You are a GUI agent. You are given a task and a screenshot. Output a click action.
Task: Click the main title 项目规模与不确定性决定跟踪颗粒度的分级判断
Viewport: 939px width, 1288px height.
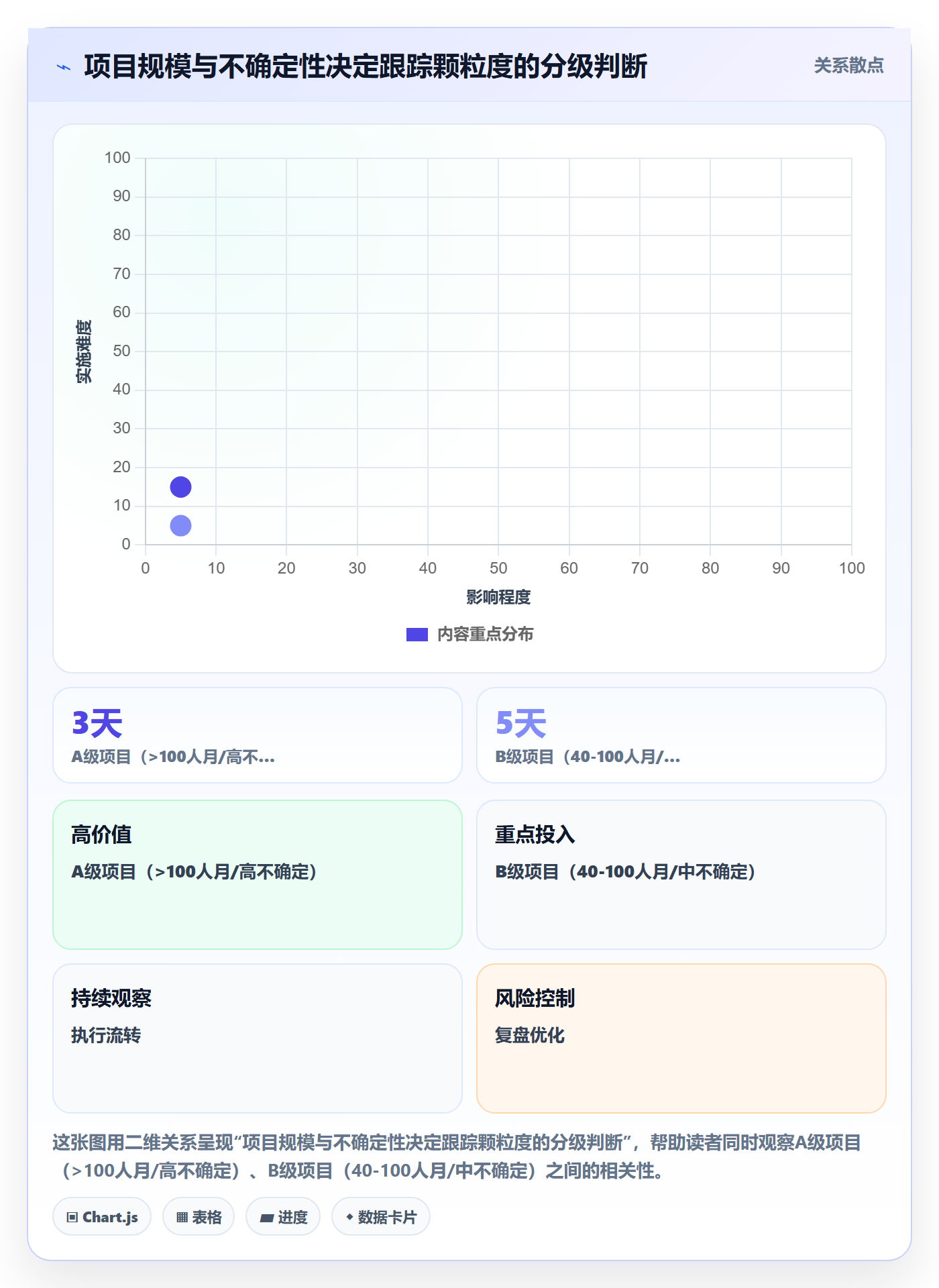366,66
